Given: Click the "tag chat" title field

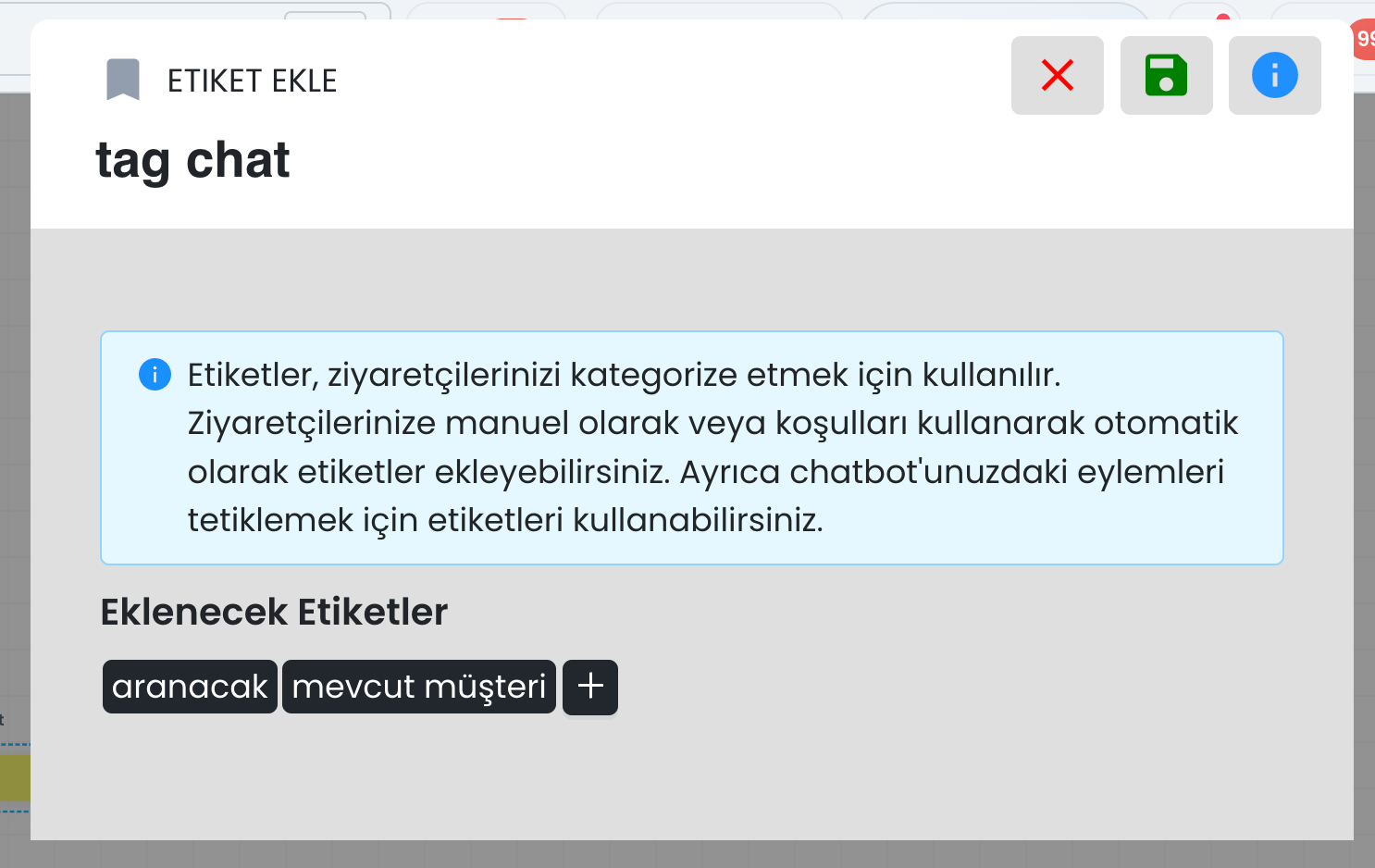Looking at the screenshot, I should (192, 160).
